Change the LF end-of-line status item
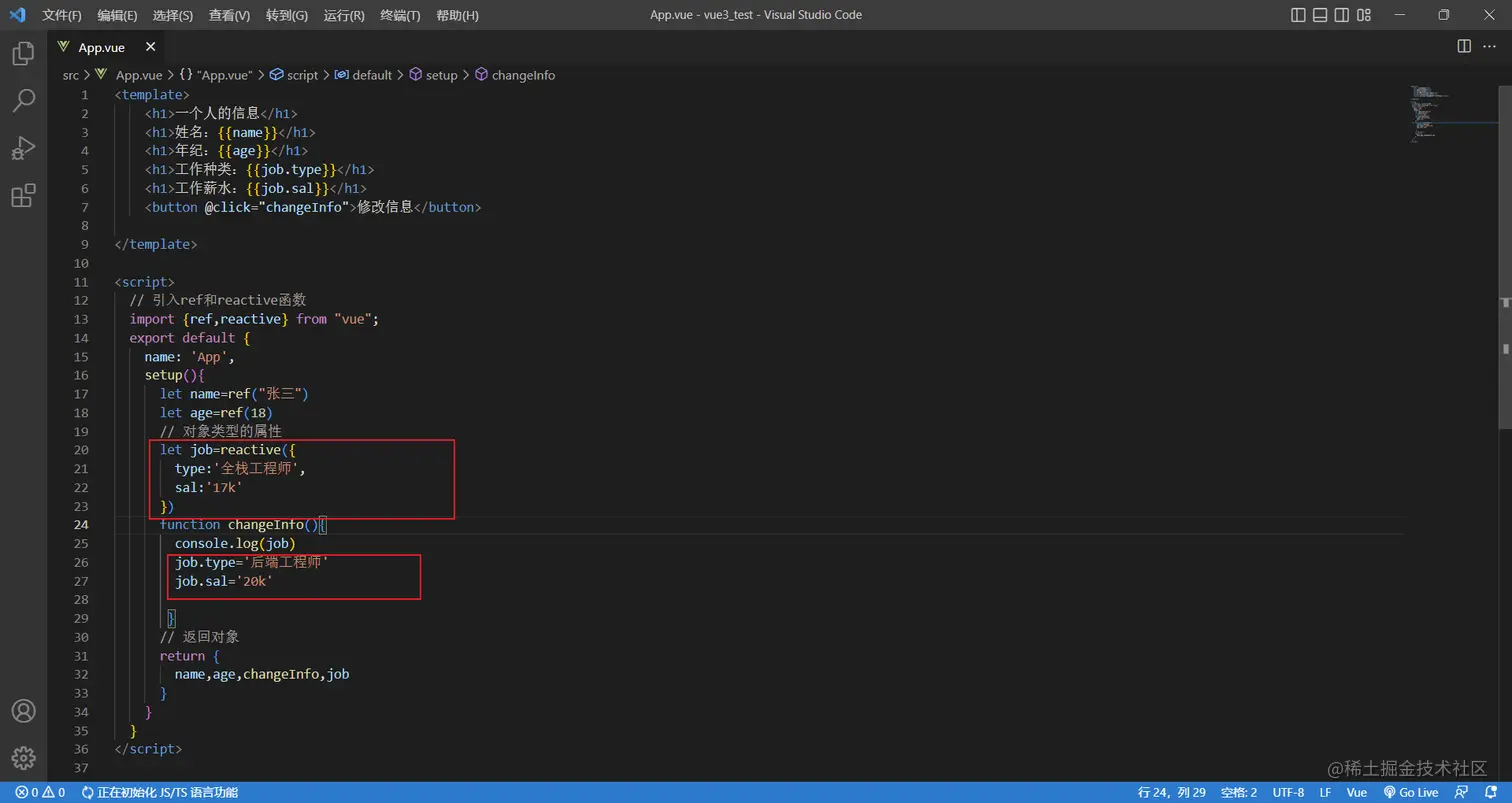This screenshot has height=803, width=1512. 1325,792
